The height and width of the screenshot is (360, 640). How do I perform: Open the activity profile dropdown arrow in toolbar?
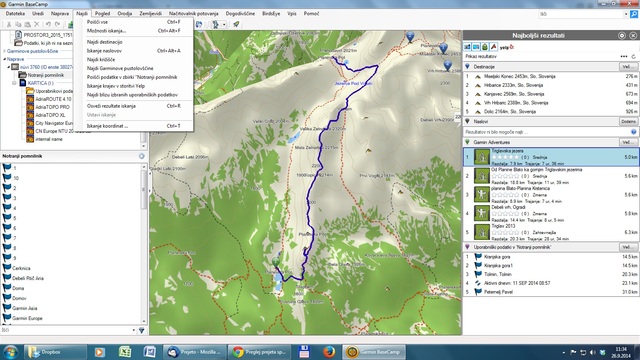pyautogui.click(x=224, y=24)
